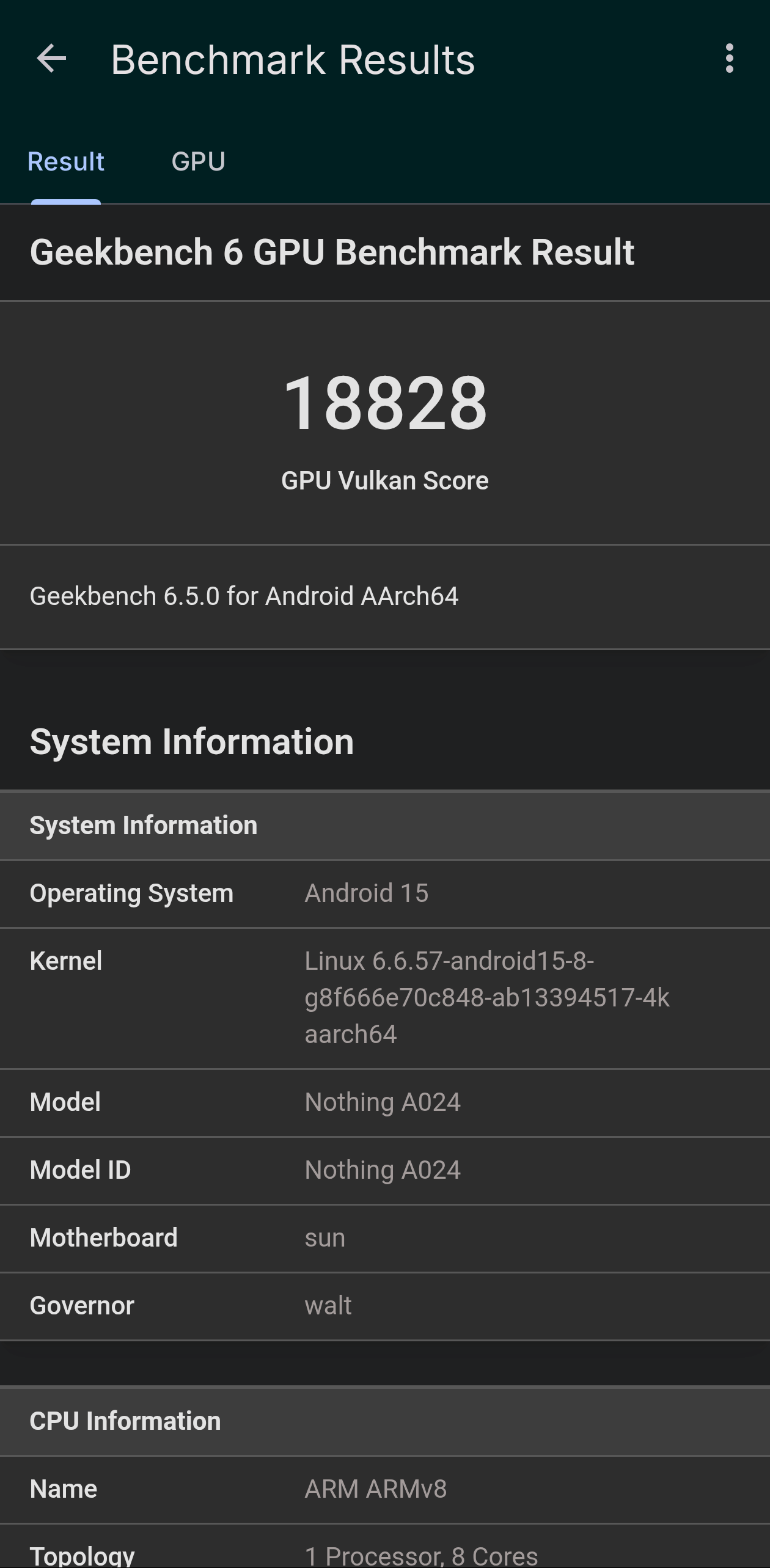Tap the 18828 Vulkan score number
770x1568 pixels.
(385, 403)
